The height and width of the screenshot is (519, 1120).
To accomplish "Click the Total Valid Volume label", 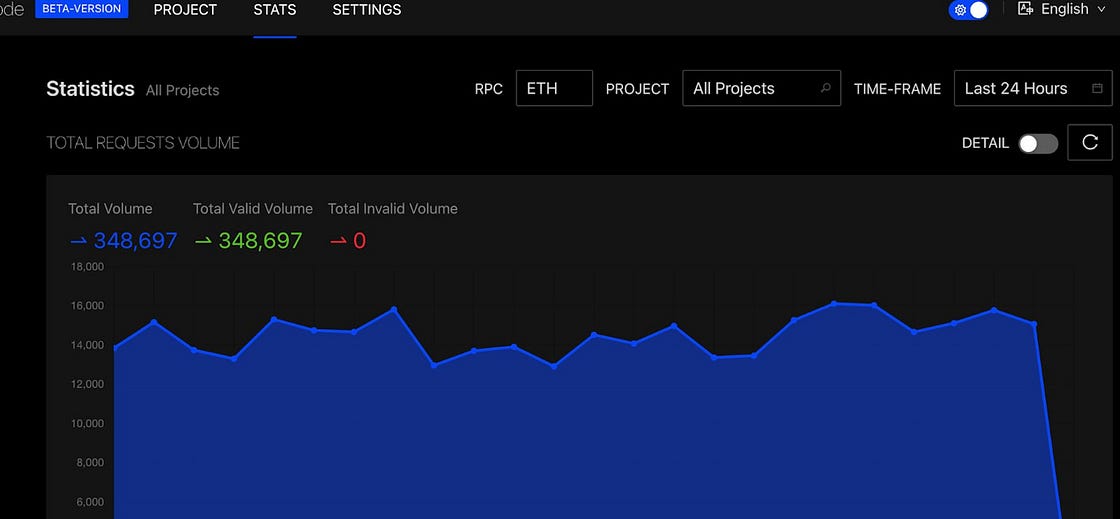I will [253, 209].
